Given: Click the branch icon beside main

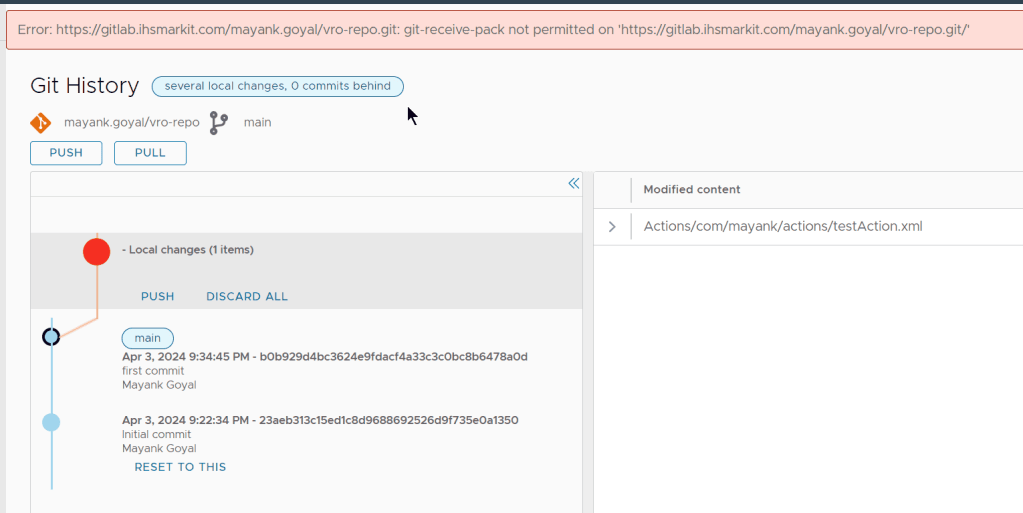Looking at the screenshot, I should coord(219,123).
